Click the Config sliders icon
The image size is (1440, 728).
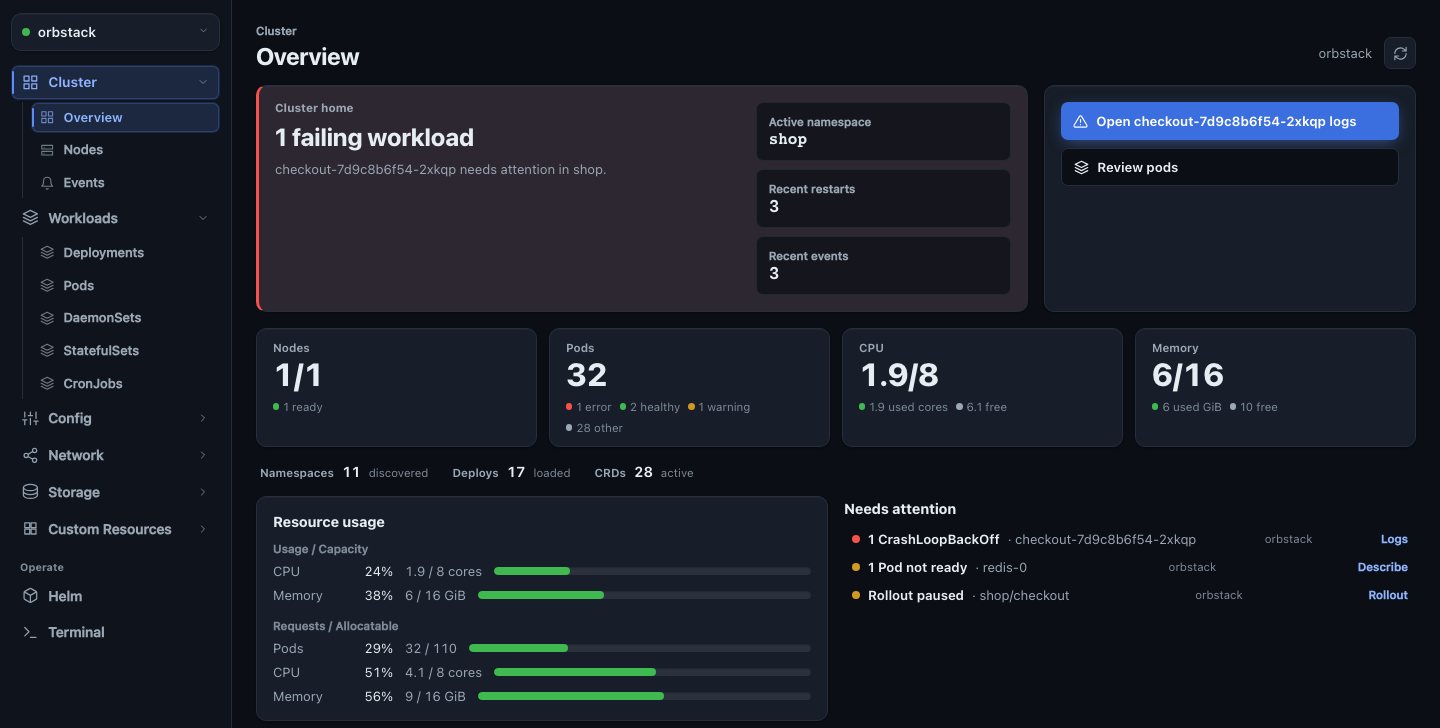[30, 418]
